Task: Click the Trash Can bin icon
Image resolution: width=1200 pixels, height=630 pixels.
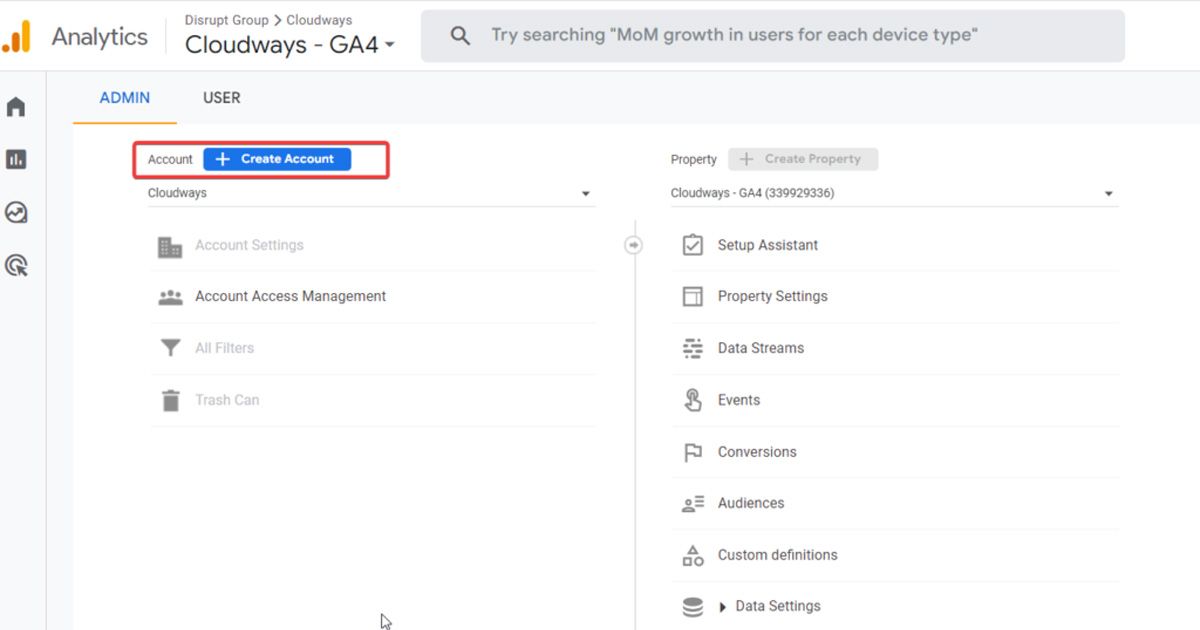Action: [x=170, y=400]
